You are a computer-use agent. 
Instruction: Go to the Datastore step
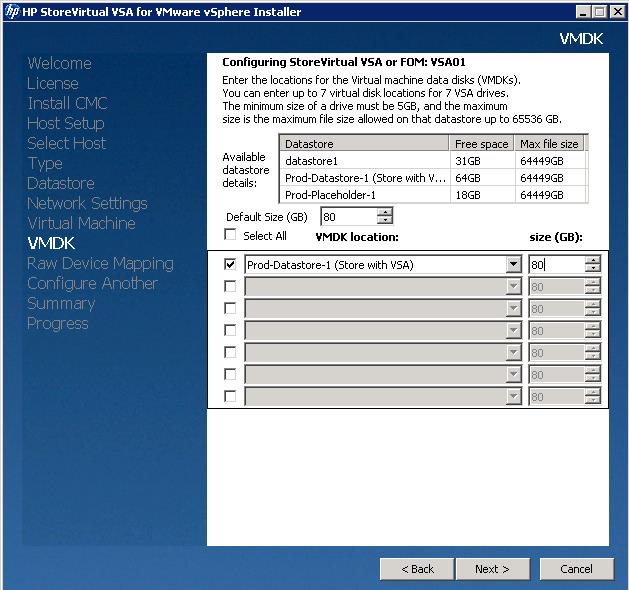click(x=61, y=183)
